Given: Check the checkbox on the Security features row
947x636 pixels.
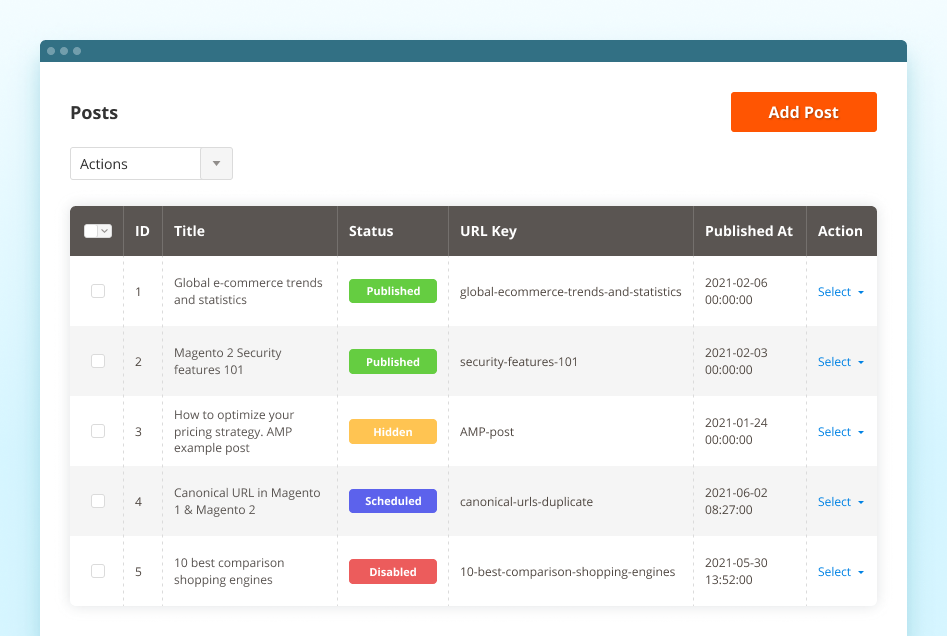Looking at the screenshot, I should (98, 361).
